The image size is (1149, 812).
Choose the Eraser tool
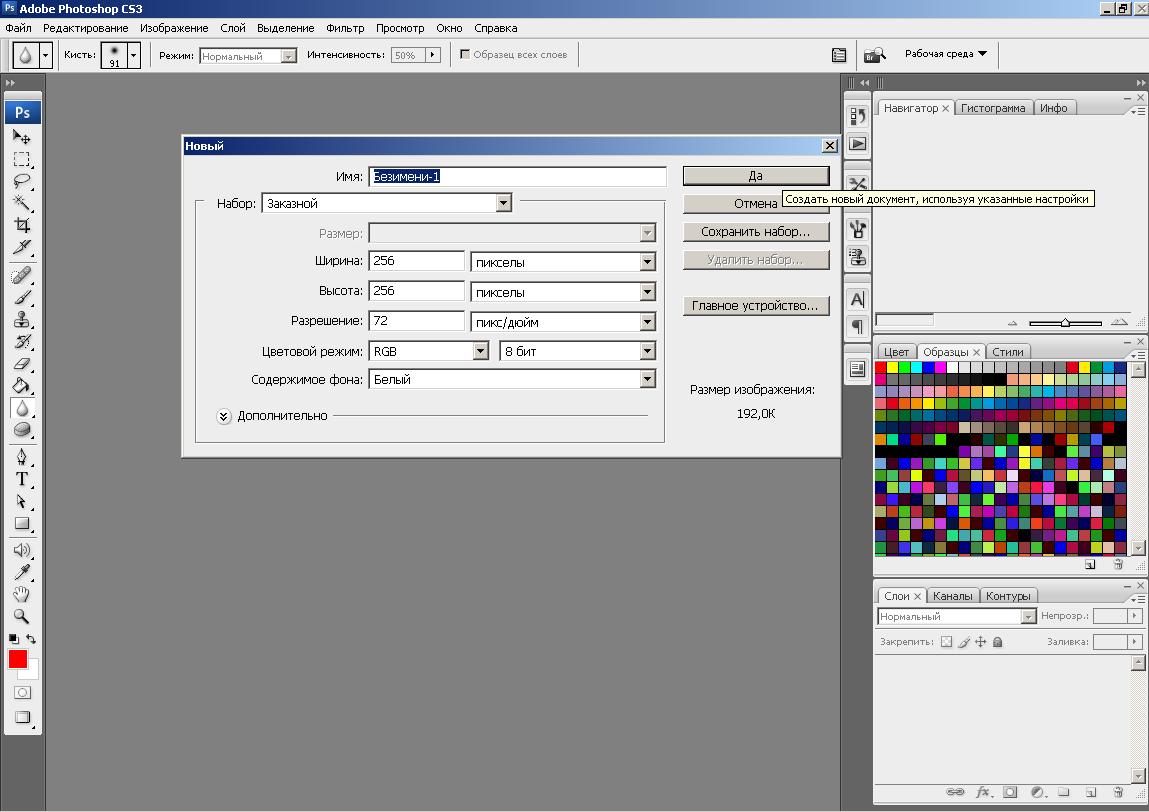pyautogui.click(x=21, y=363)
